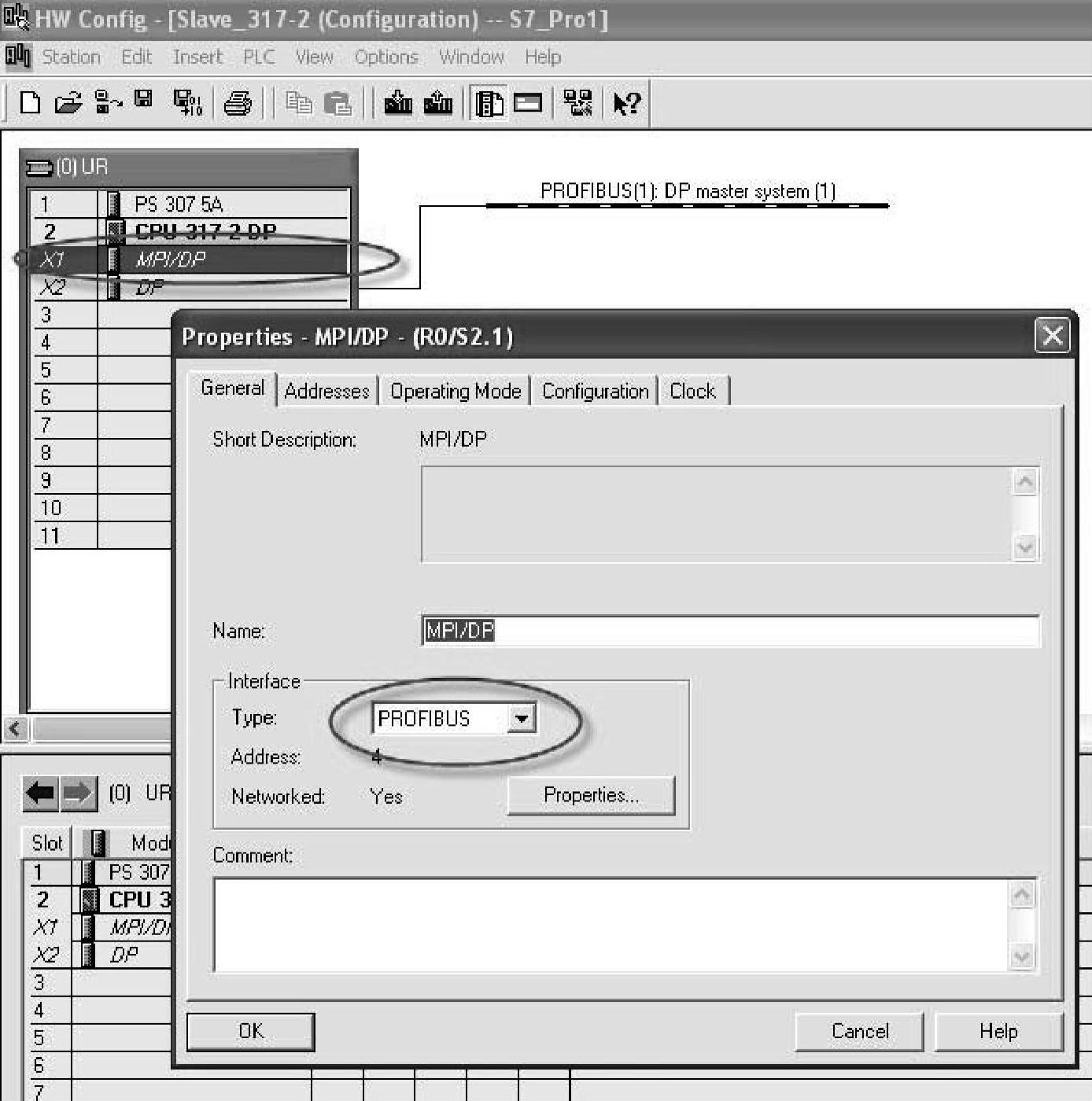Click the PS 307 5A module icon in rack
This screenshot has width=1092, height=1101.
(x=114, y=204)
